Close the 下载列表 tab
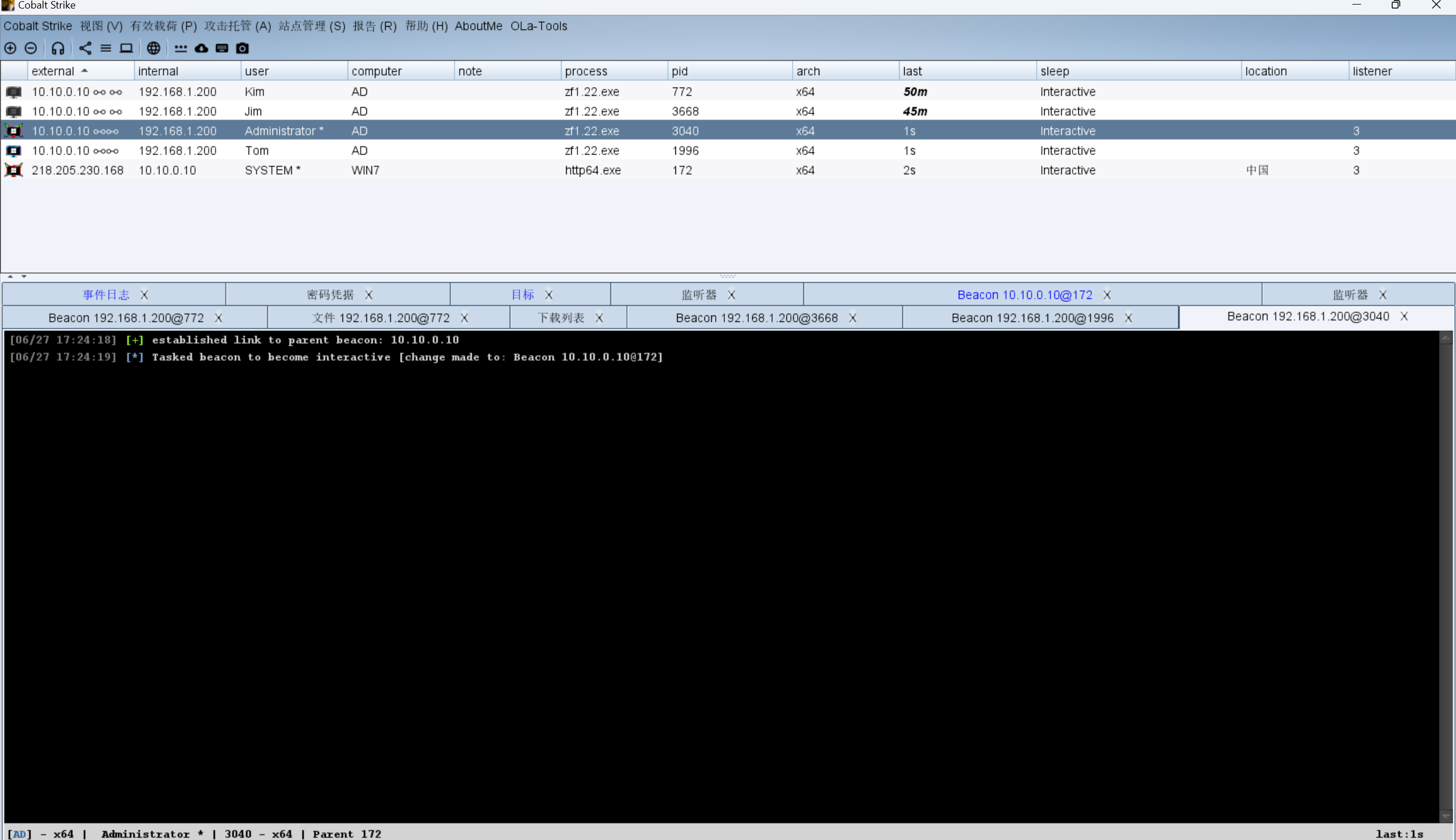The width and height of the screenshot is (1456, 840). (600, 318)
